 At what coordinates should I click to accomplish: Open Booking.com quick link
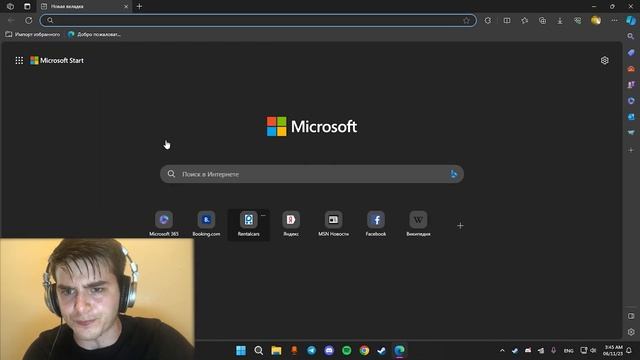coord(206,224)
